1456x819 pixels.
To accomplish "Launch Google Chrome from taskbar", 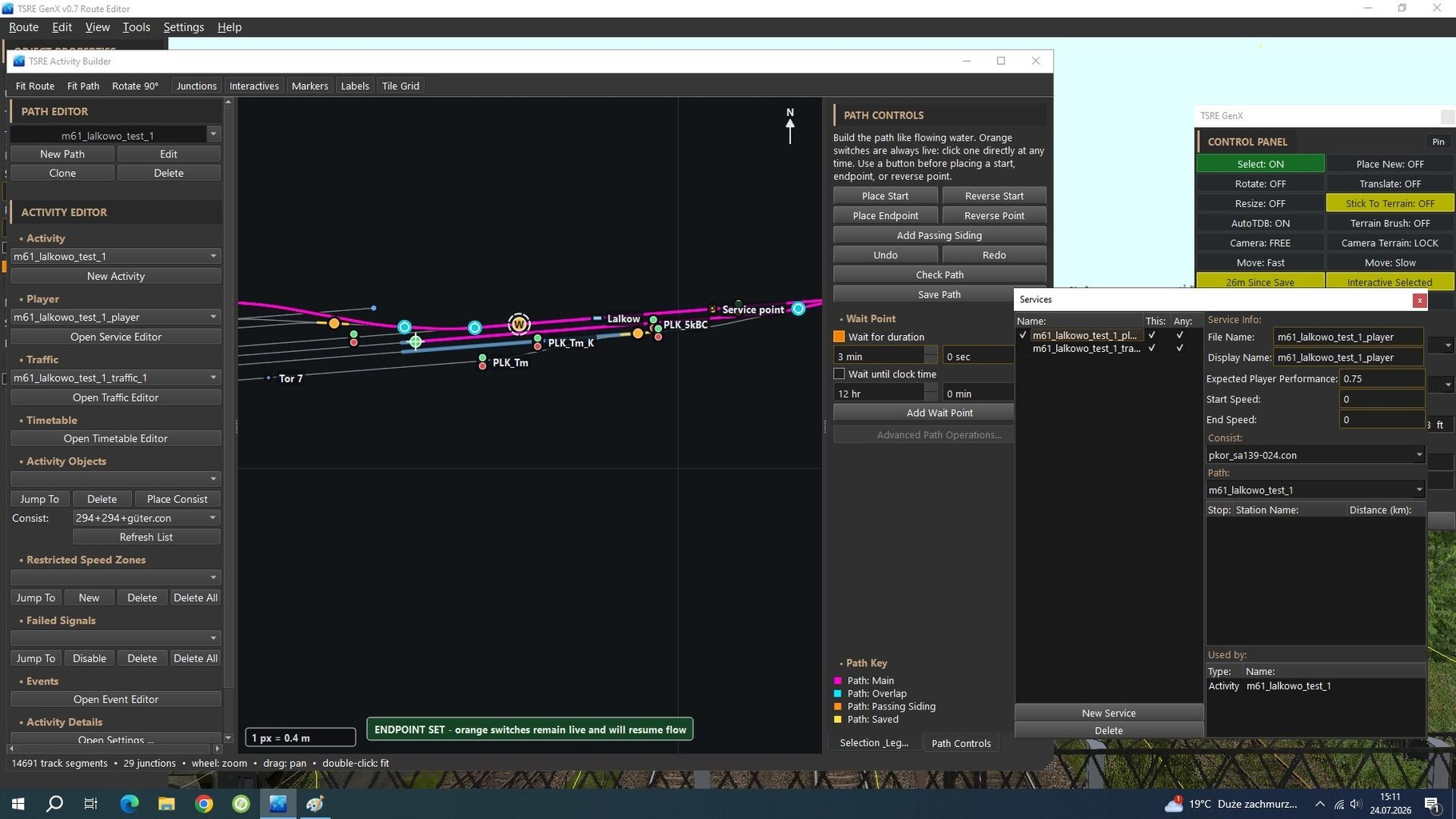I will click(x=204, y=804).
